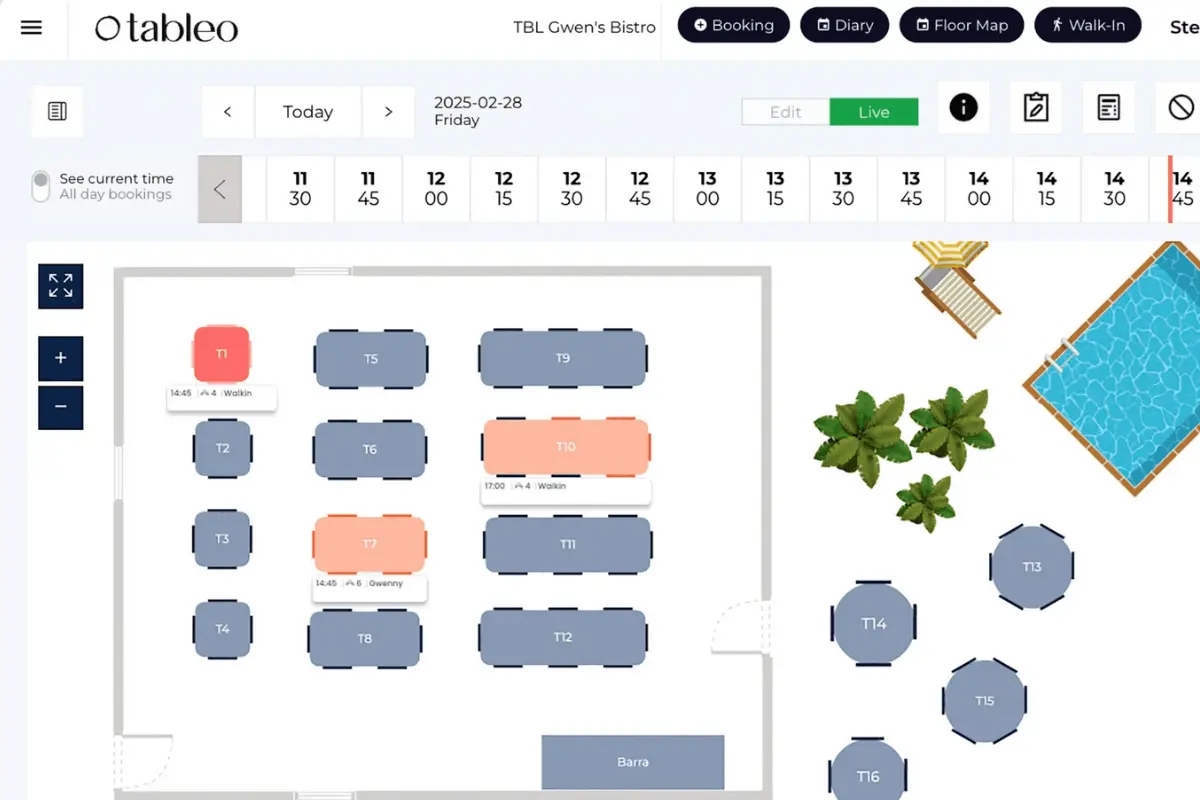Image resolution: width=1200 pixels, height=800 pixels.
Task: Switch floor map to Live mode
Action: coord(874,112)
